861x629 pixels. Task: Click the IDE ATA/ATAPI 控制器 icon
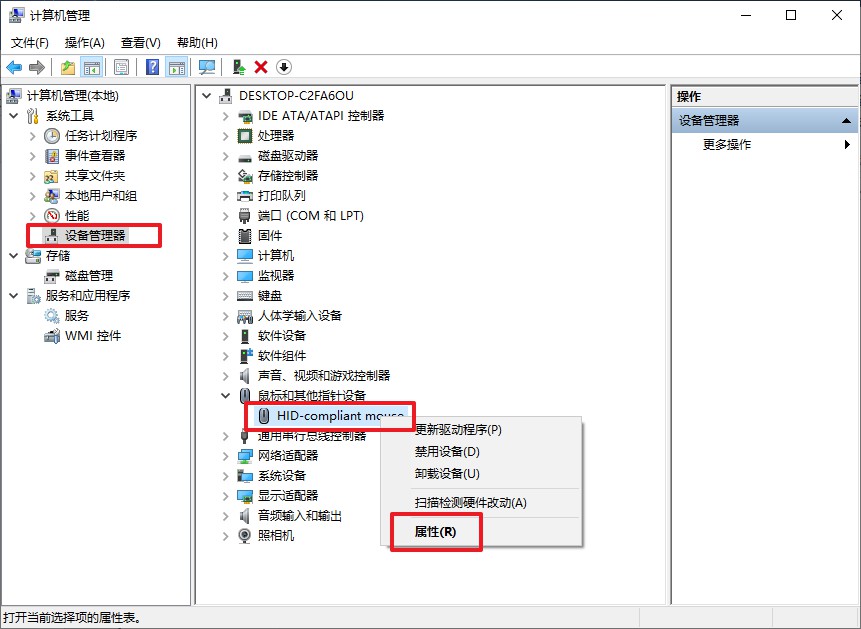pyautogui.click(x=244, y=116)
